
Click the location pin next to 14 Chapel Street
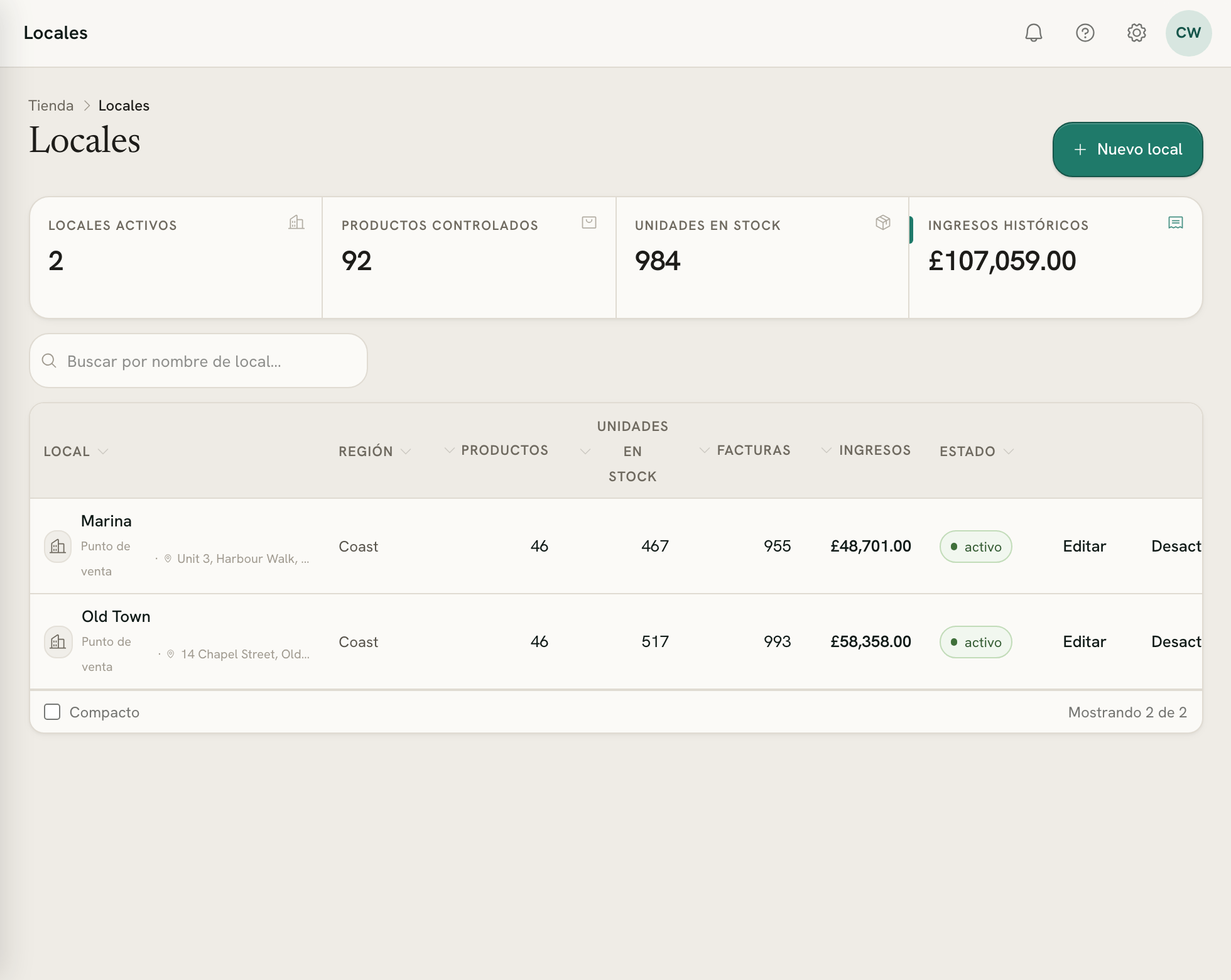point(170,654)
